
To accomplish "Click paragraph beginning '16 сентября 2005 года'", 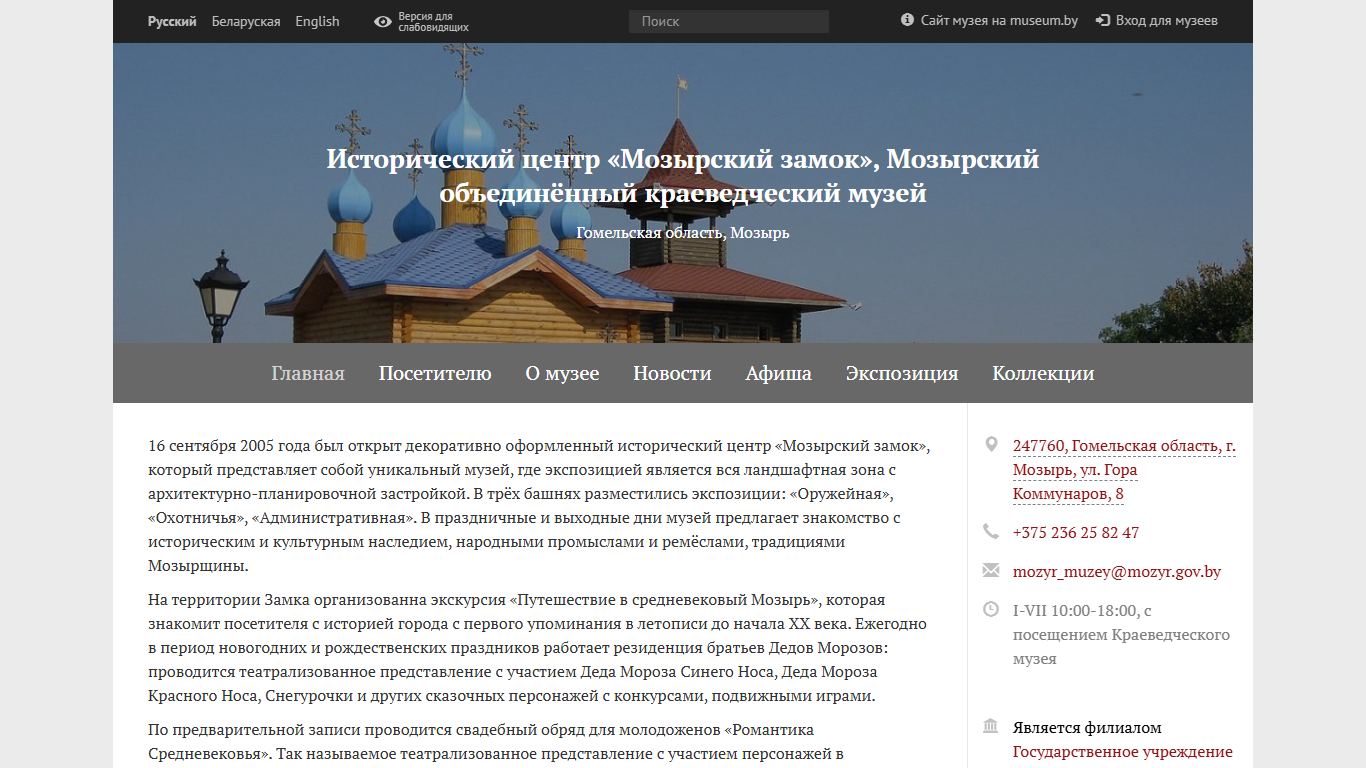I will (x=539, y=506).
